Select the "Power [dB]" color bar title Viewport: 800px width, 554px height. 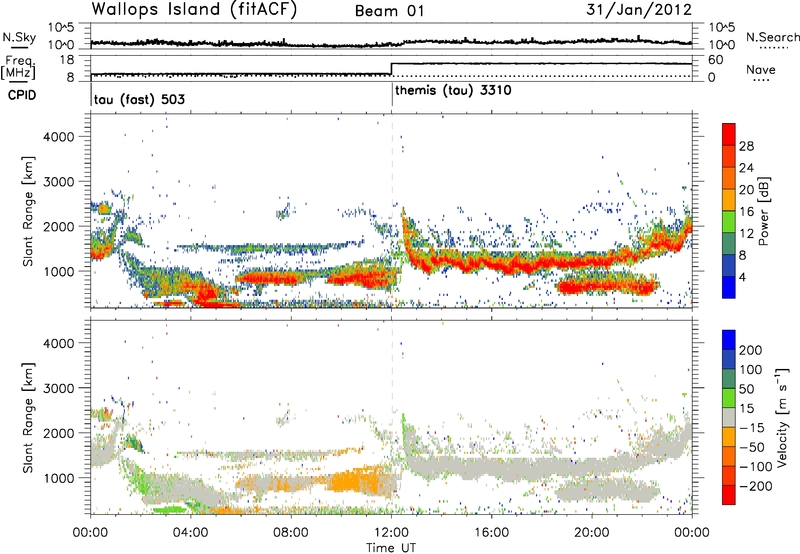764,212
